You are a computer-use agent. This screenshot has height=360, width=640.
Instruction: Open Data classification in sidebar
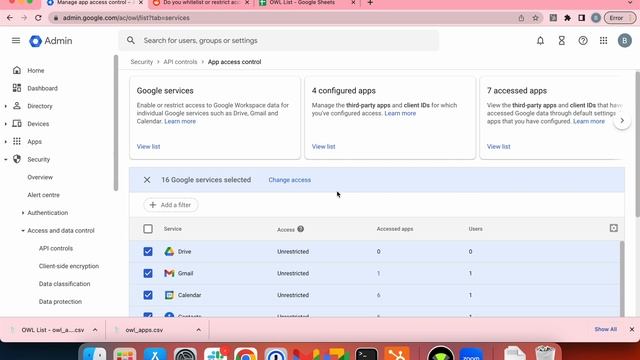coord(64,284)
